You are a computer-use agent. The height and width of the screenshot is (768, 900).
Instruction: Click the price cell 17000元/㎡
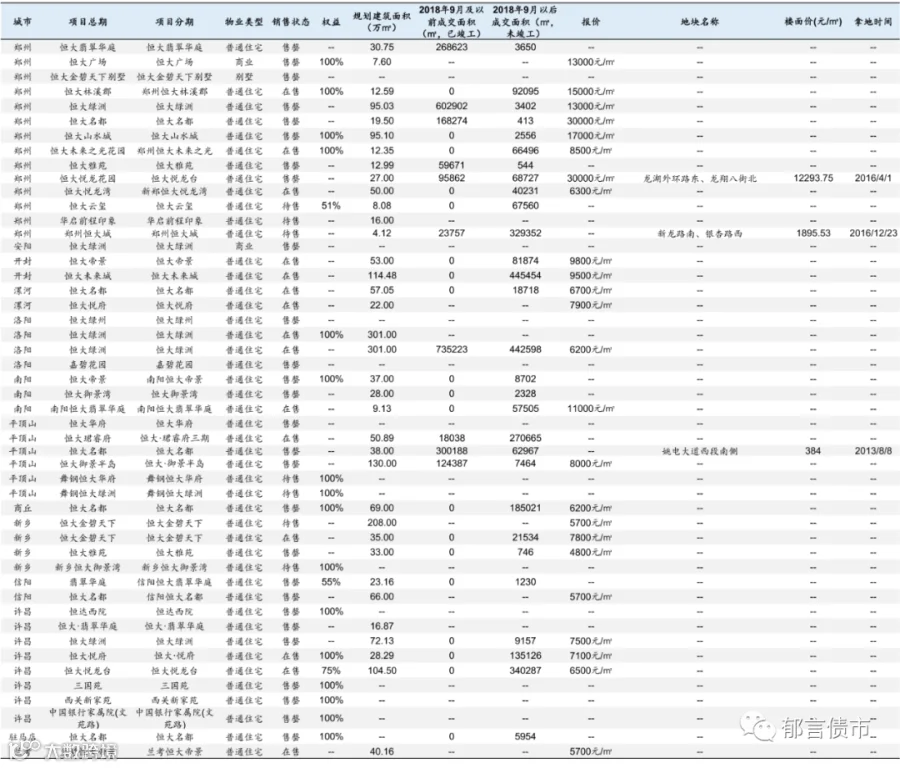coord(591,136)
